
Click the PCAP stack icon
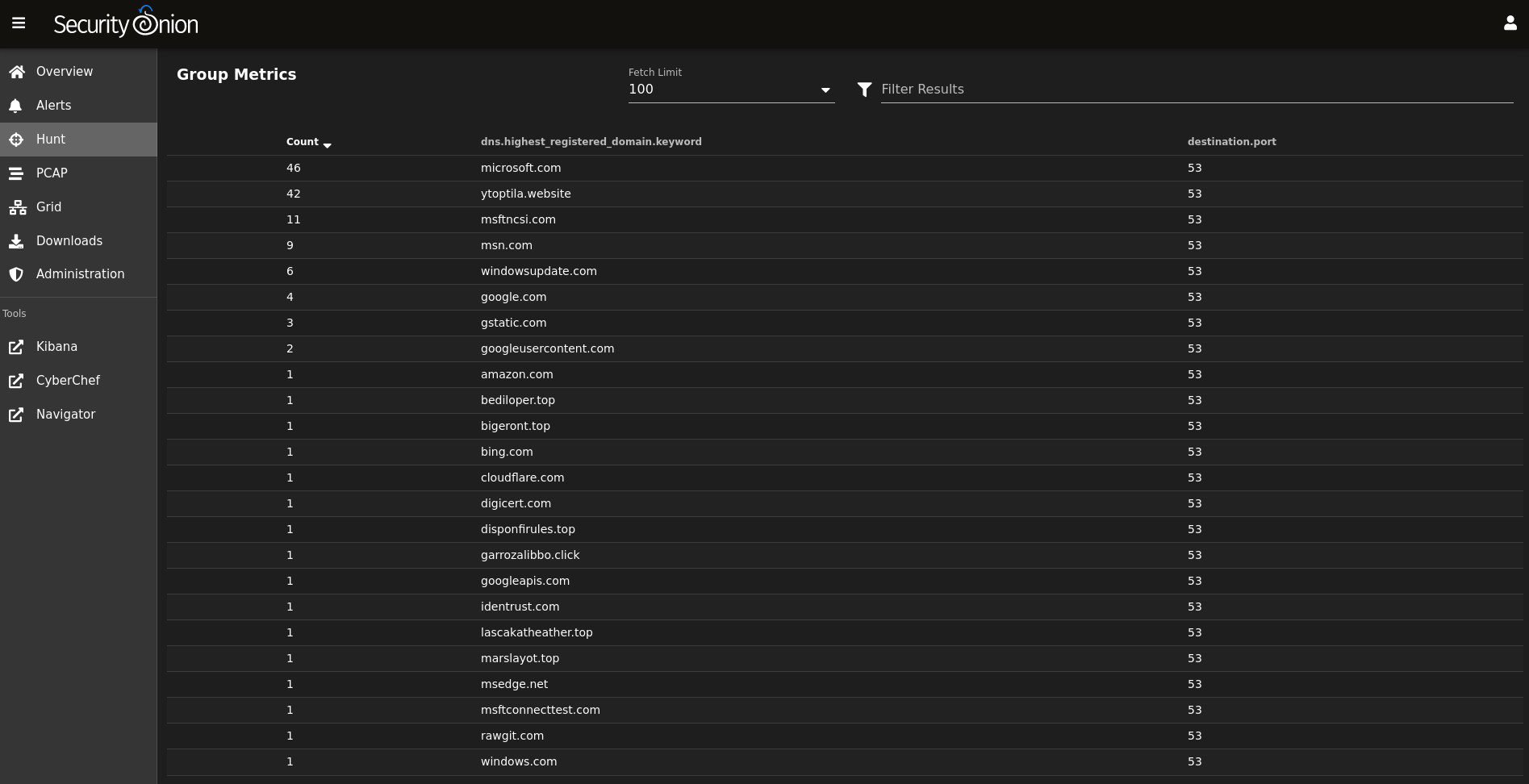16,173
